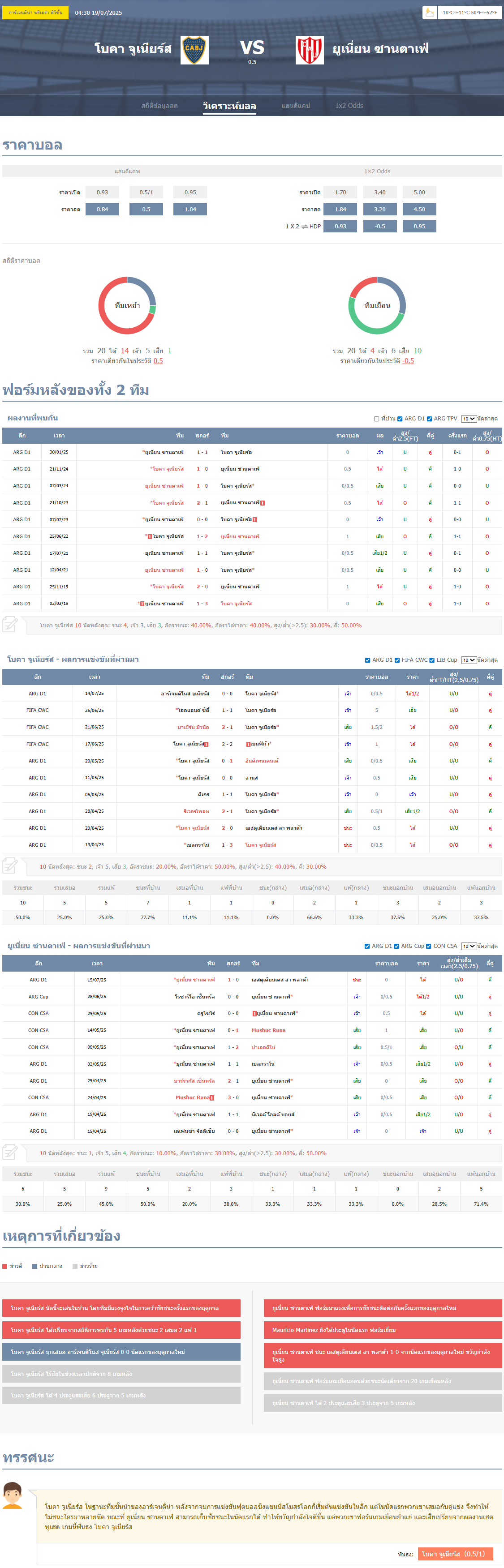Viewport: 504px width, 1568px height.
Task: Click the ทีมเยือน donut chart
Action: pyautogui.click(x=377, y=305)
